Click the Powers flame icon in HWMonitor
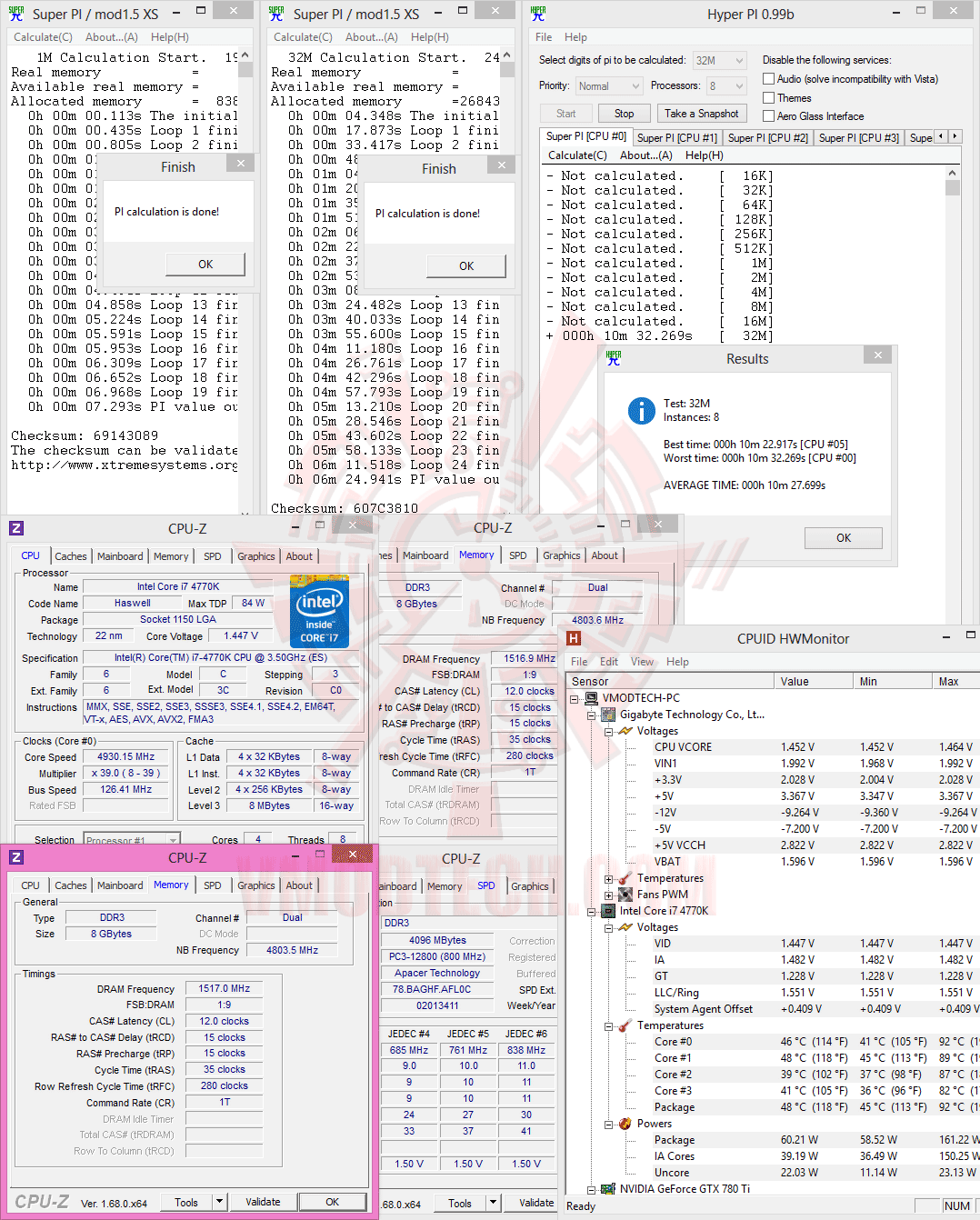The image size is (980, 1220). click(625, 1124)
